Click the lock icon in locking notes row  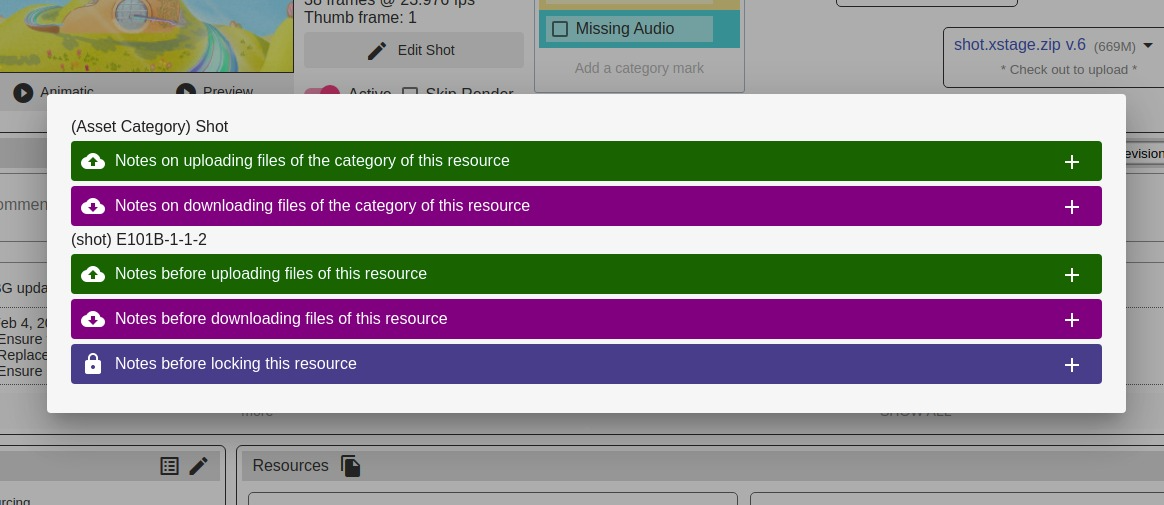point(93,364)
